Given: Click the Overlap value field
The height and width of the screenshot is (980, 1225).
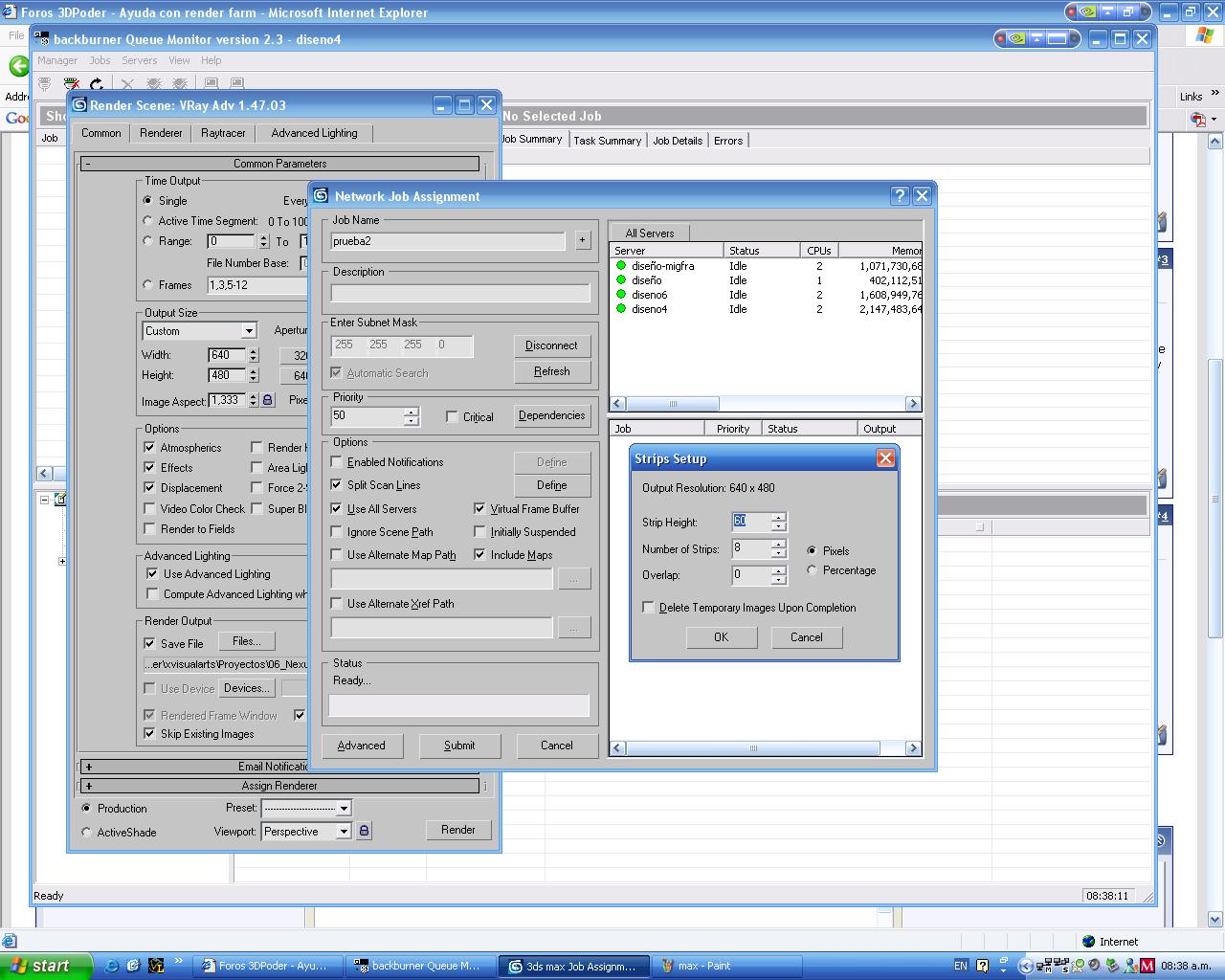Looking at the screenshot, I should coord(751,575).
